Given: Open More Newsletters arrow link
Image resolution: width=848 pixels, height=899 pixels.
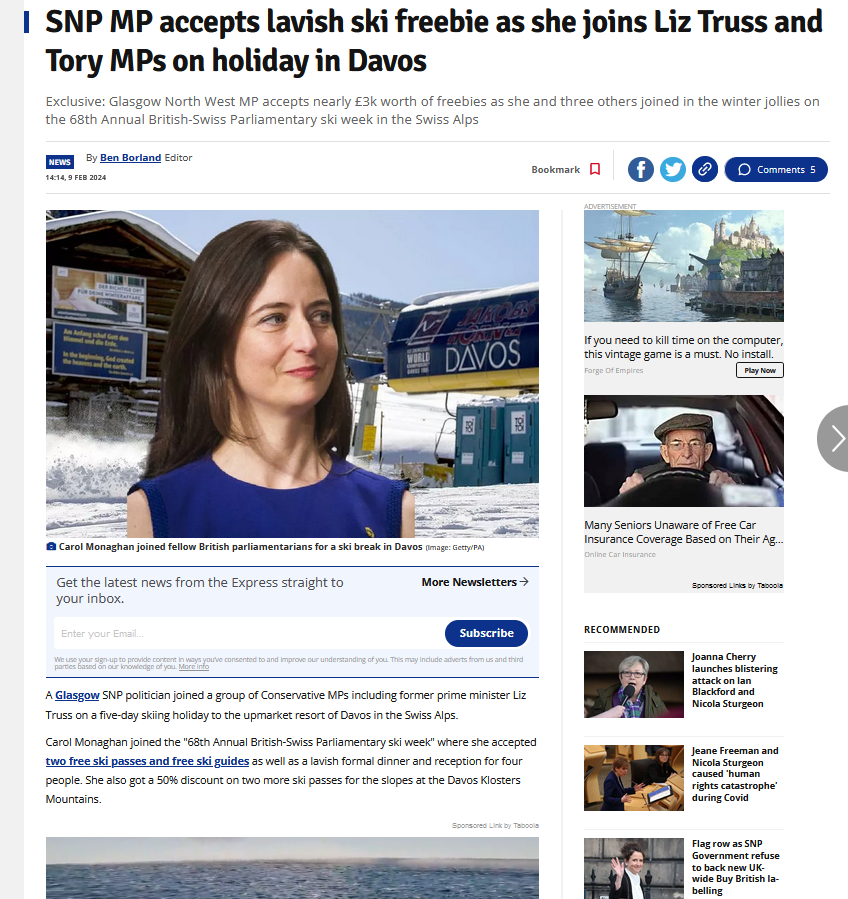Looking at the screenshot, I should (475, 582).
